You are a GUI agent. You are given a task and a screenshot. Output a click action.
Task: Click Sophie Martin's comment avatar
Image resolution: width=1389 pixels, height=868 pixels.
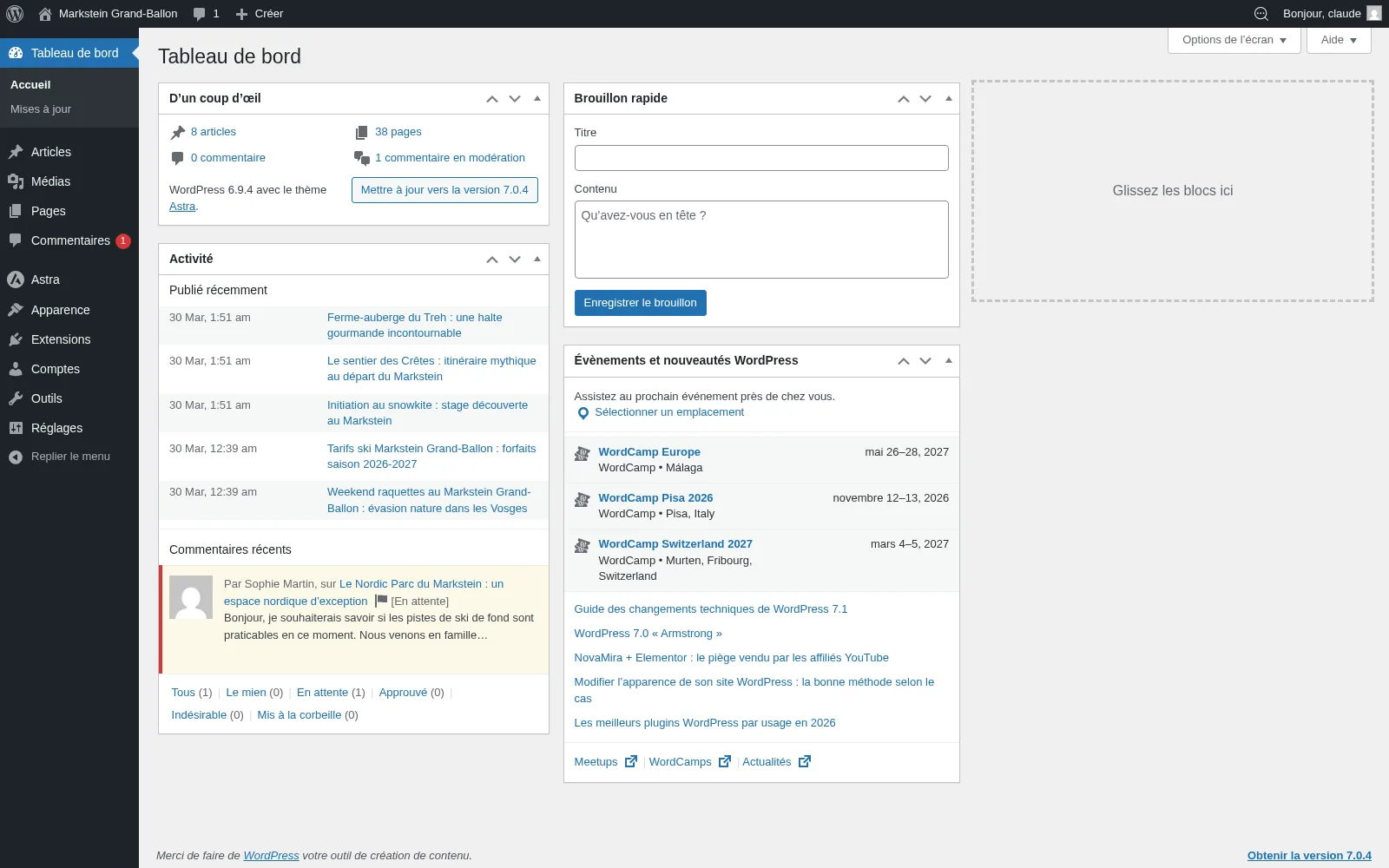(x=191, y=597)
